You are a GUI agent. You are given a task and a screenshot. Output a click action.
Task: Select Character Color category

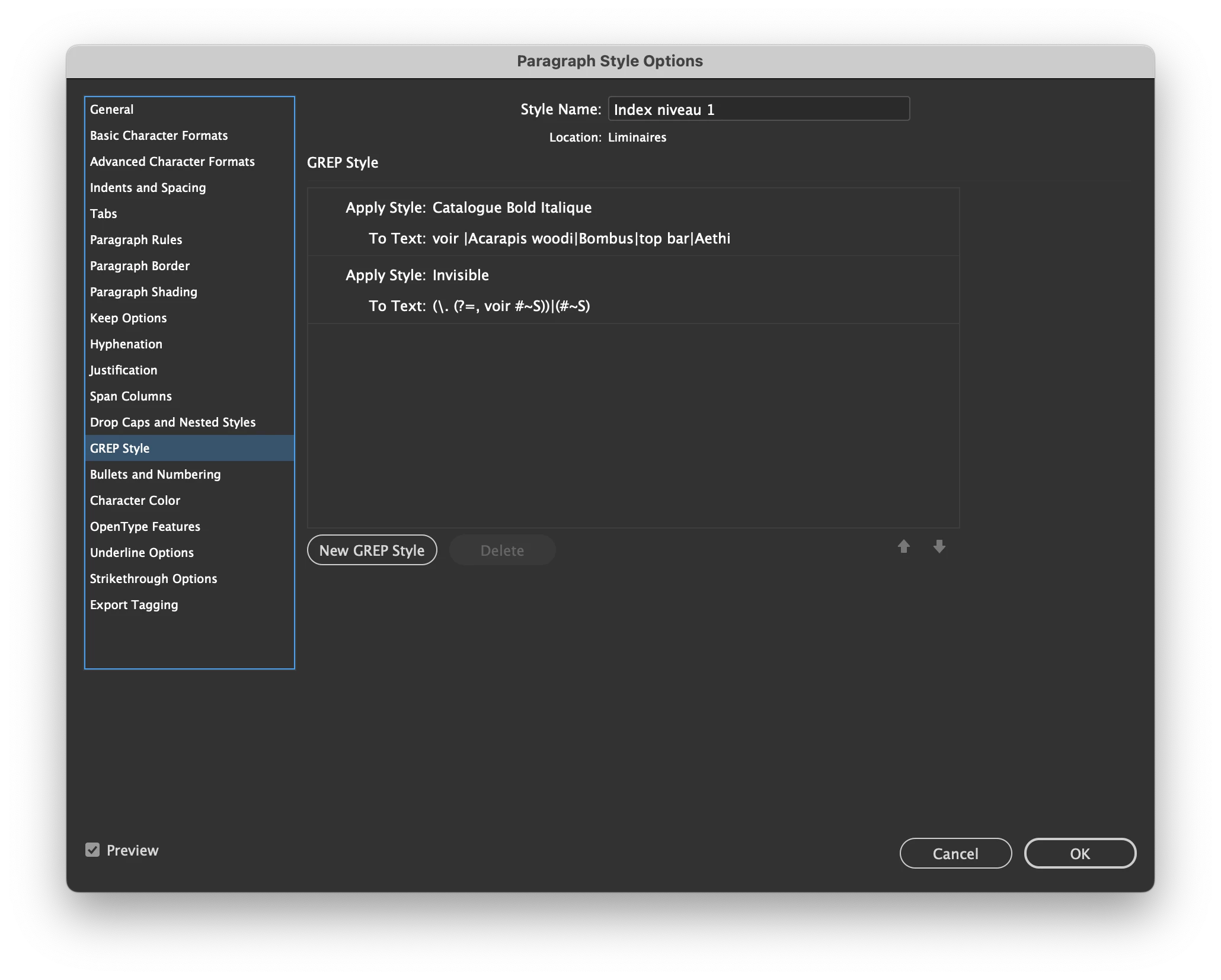click(x=135, y=501)
